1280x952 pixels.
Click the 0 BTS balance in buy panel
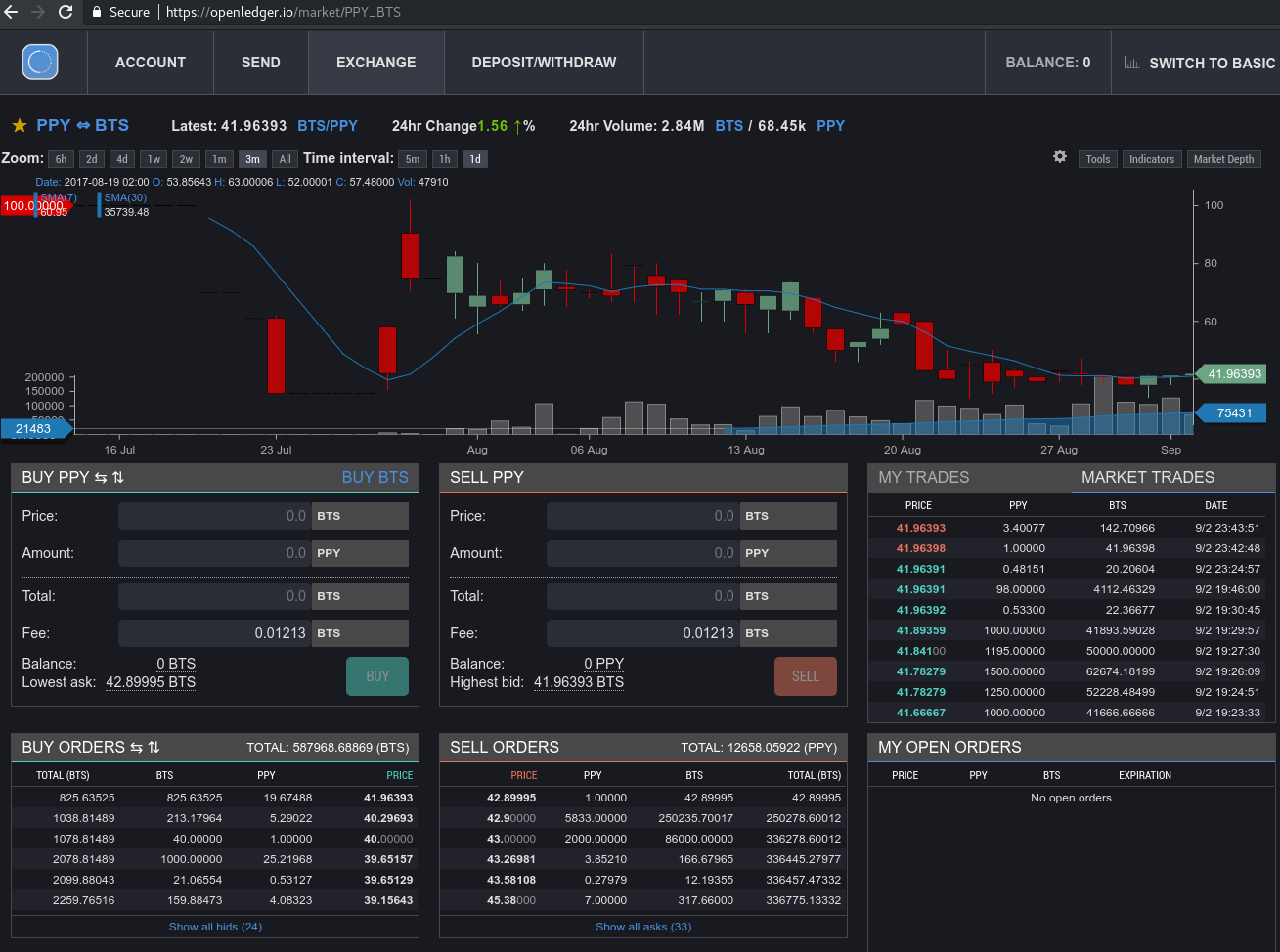[x=176, y=664]
